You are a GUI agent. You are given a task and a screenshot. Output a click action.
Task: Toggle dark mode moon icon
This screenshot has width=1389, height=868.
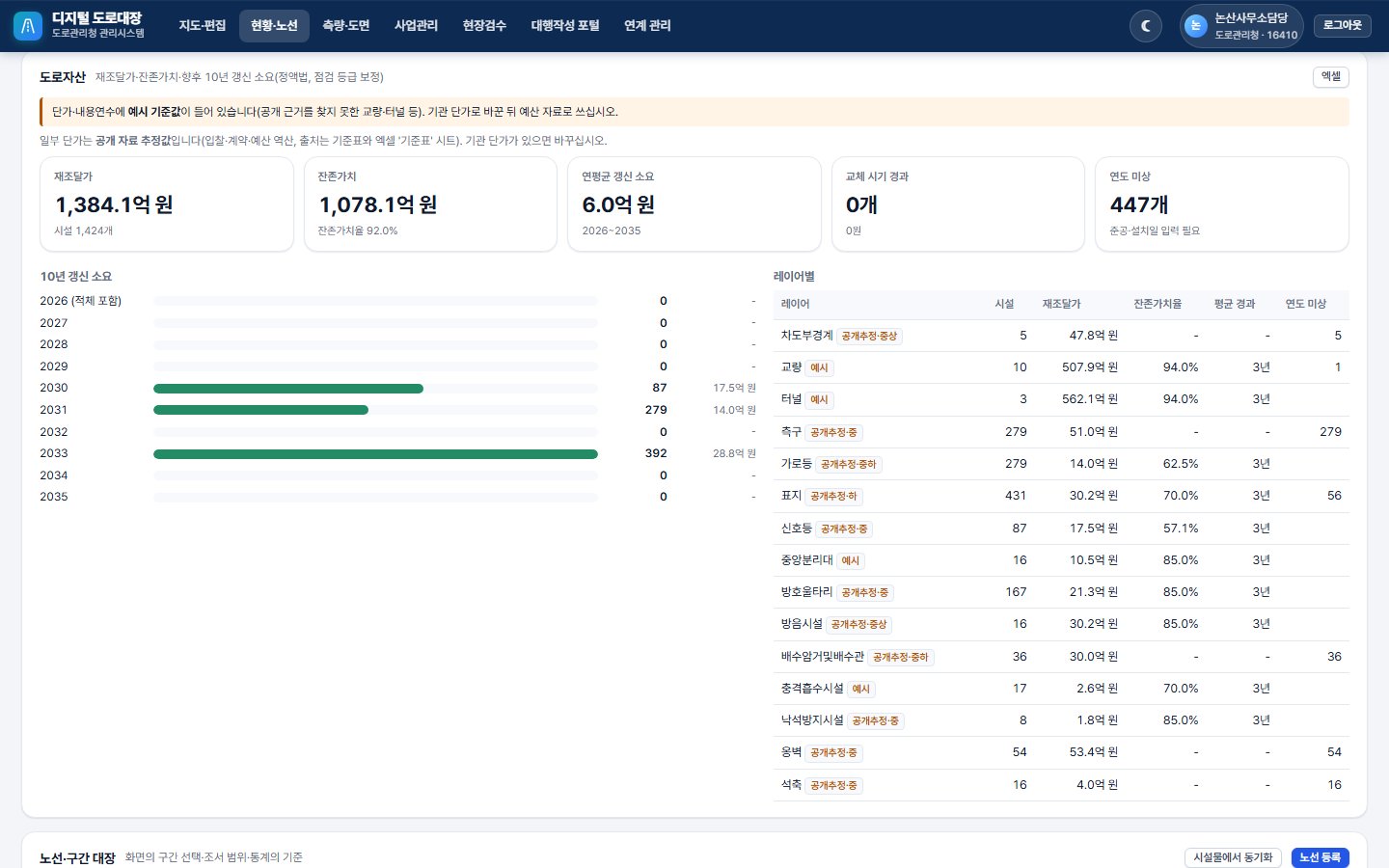(x=1146, y=26)
